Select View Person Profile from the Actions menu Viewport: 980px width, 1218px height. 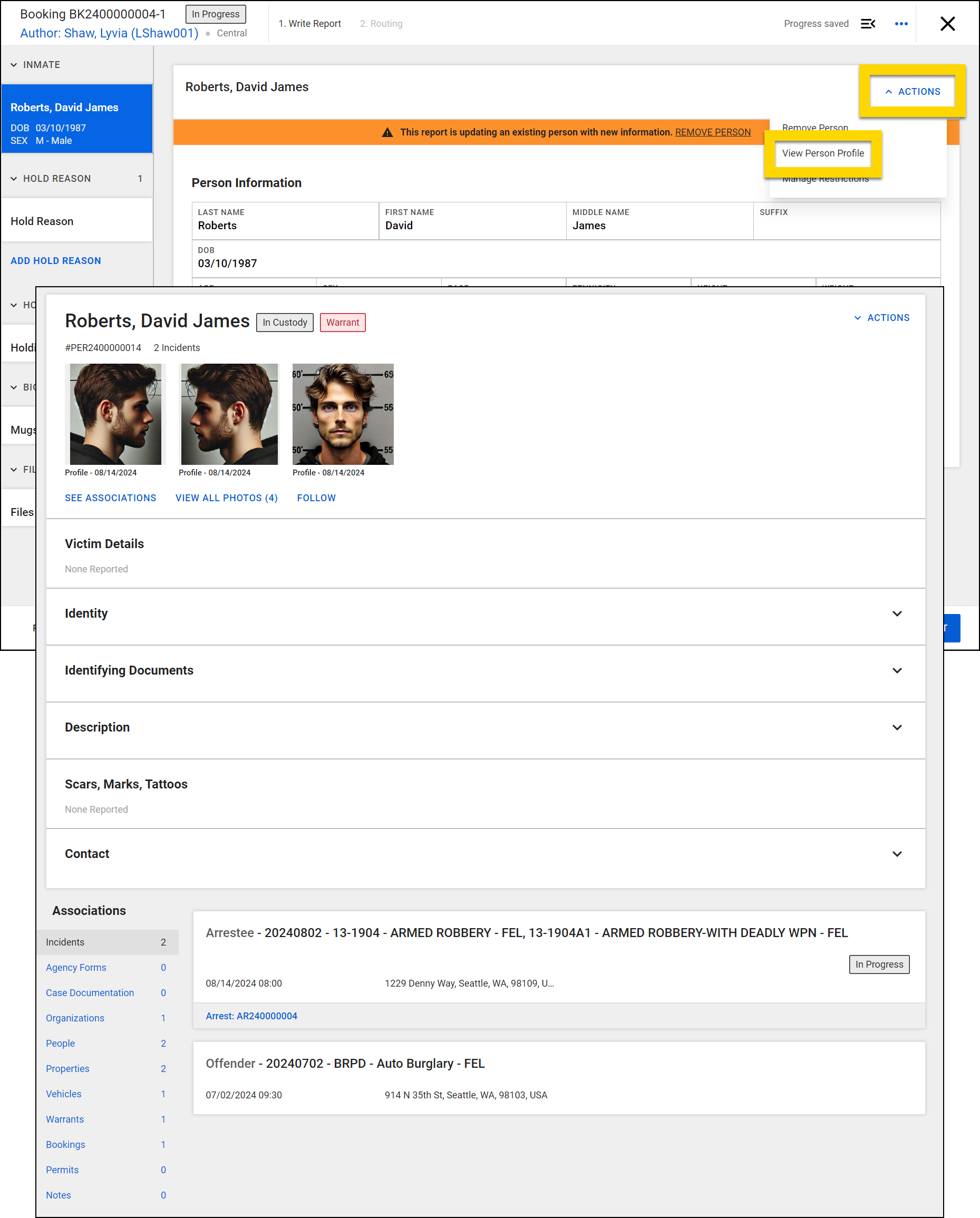823,153
